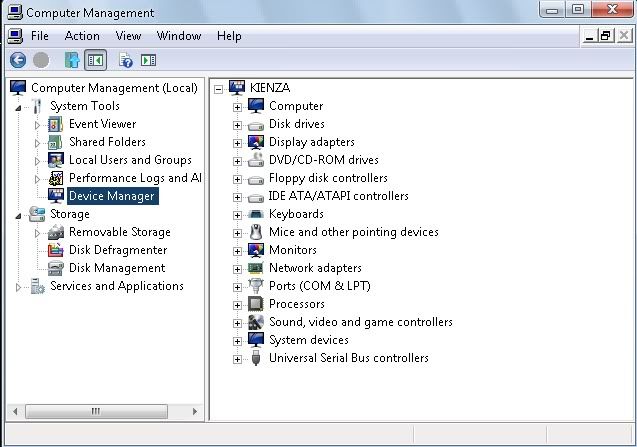637x447 pixels.
Task: Restore the inner console window
Action: (x=605, y=36)
